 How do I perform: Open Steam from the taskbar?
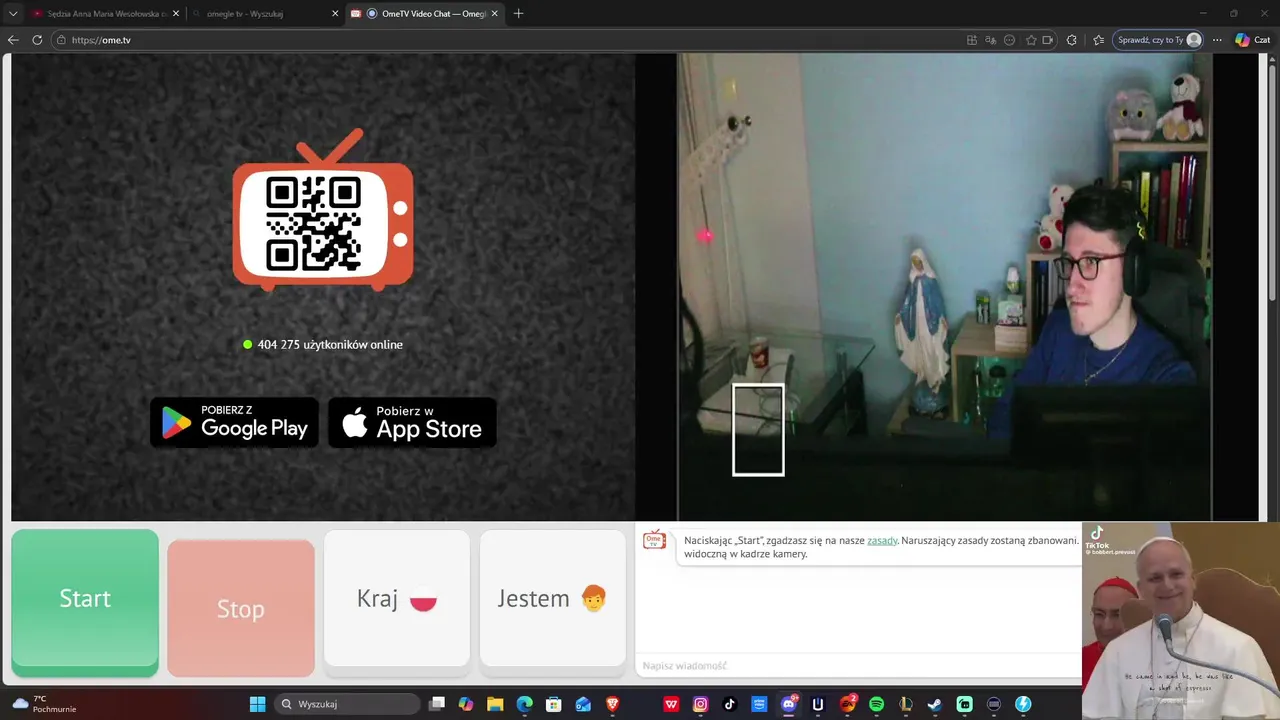(x=935, y=704)
